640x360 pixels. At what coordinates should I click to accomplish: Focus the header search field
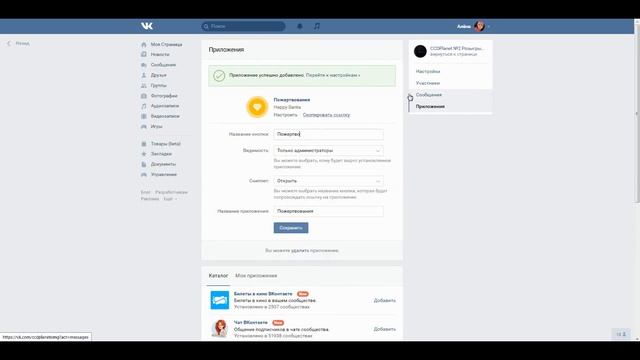[x=243, y=26]
